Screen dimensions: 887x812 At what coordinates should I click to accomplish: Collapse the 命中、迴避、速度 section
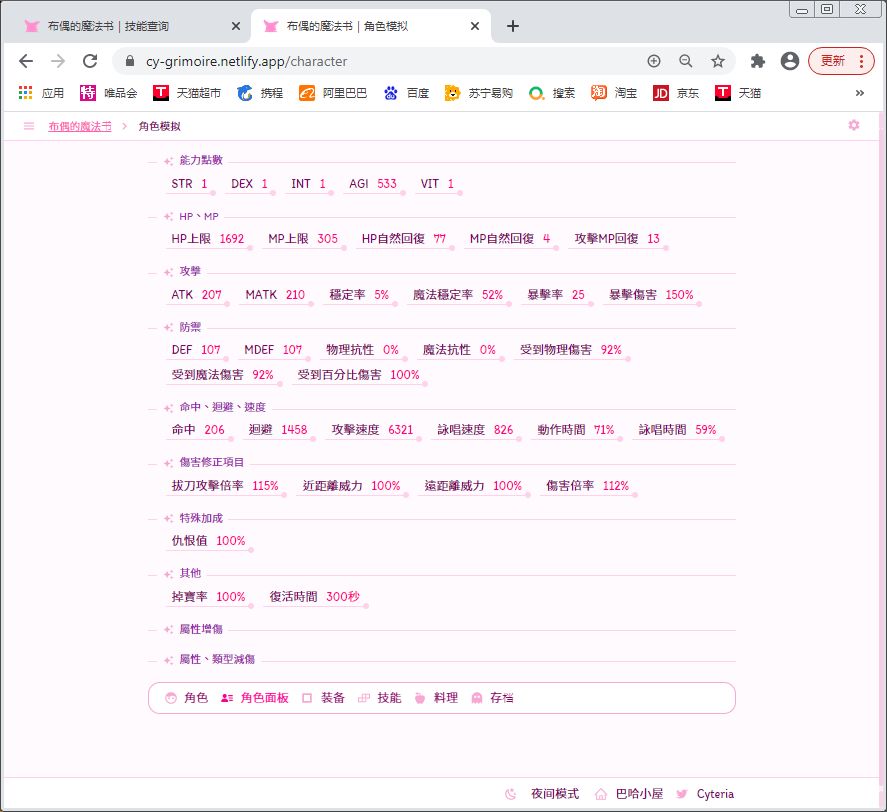[222, 407]
